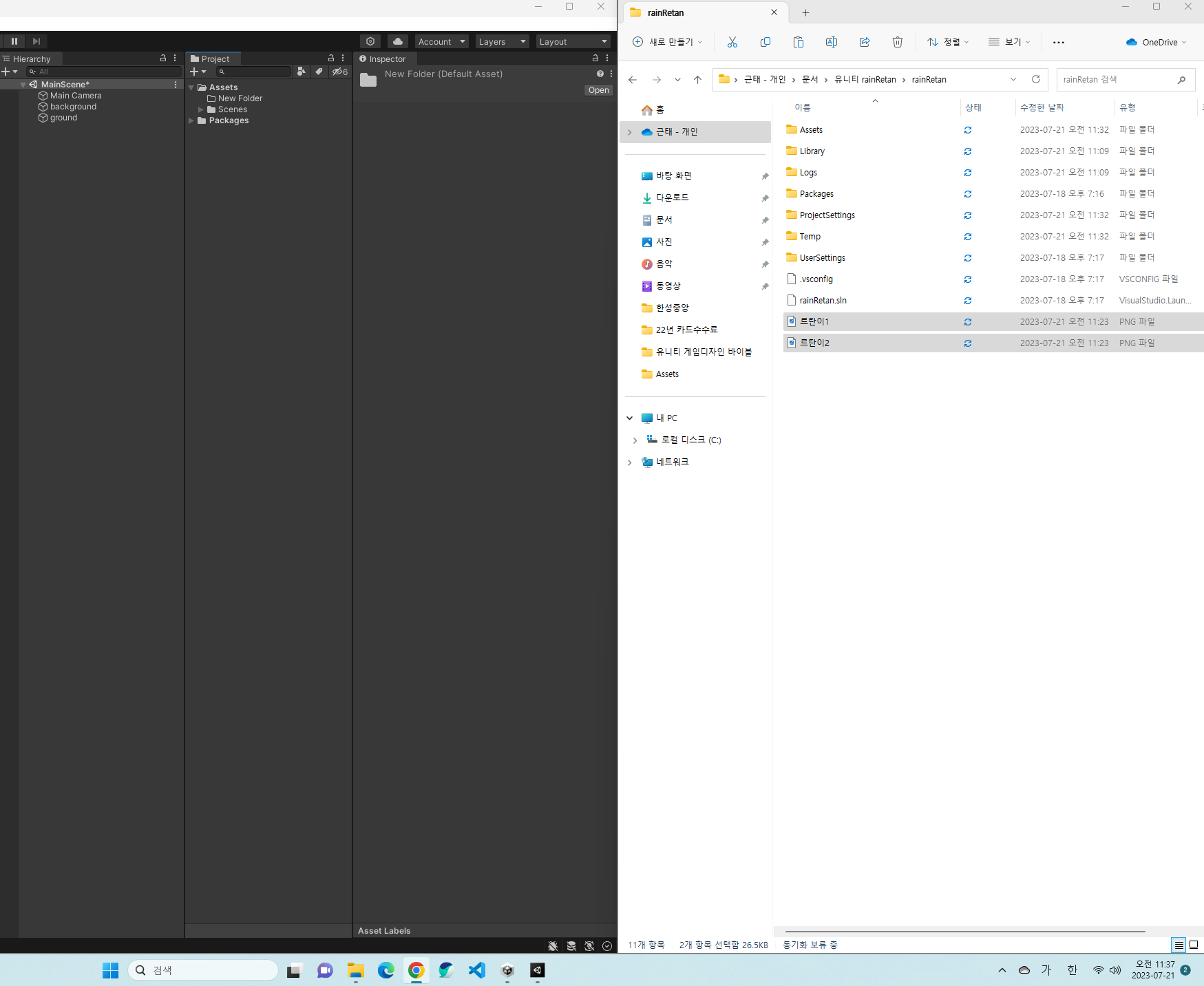The image size is (1204, 986).
Task: Toggle hidden packages visibility count
Action: 340,72
